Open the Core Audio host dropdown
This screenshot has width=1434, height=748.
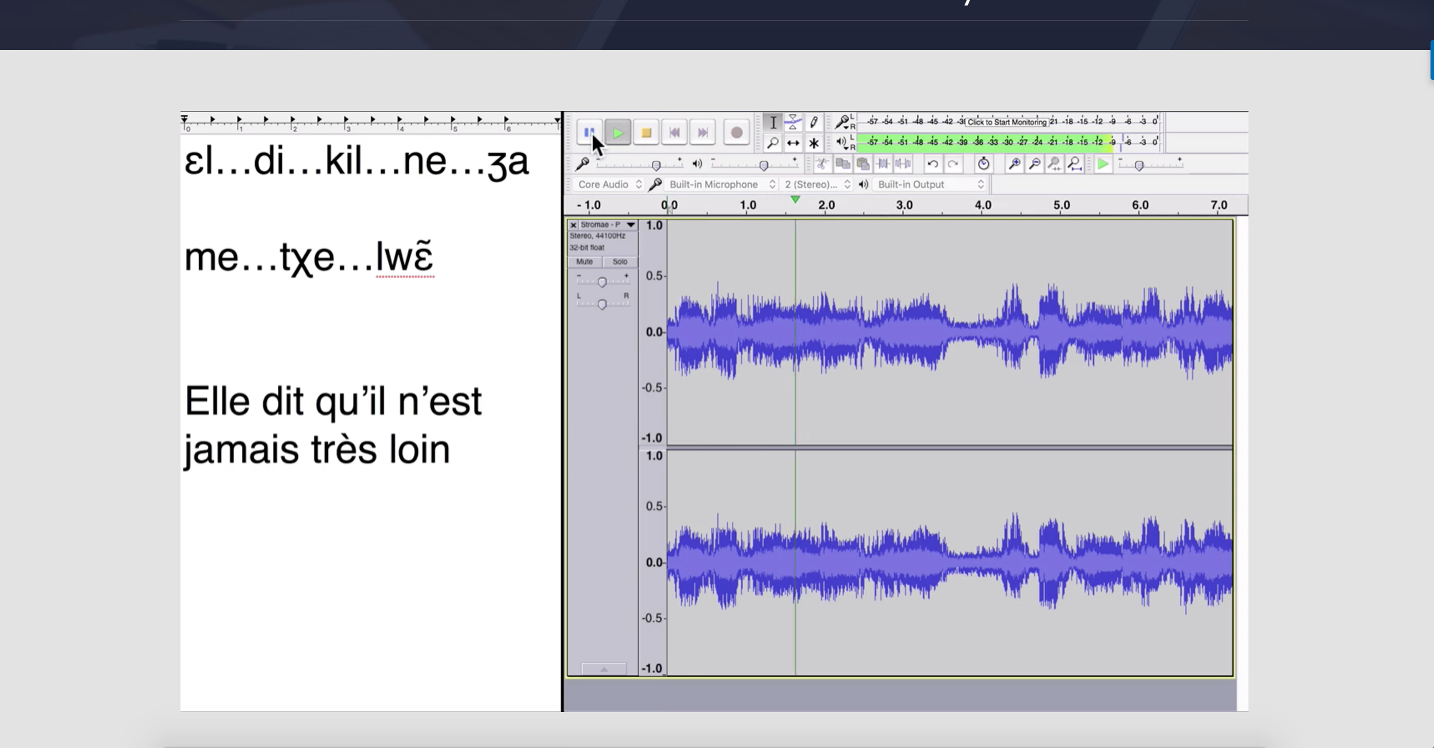[x=610, y=185]
